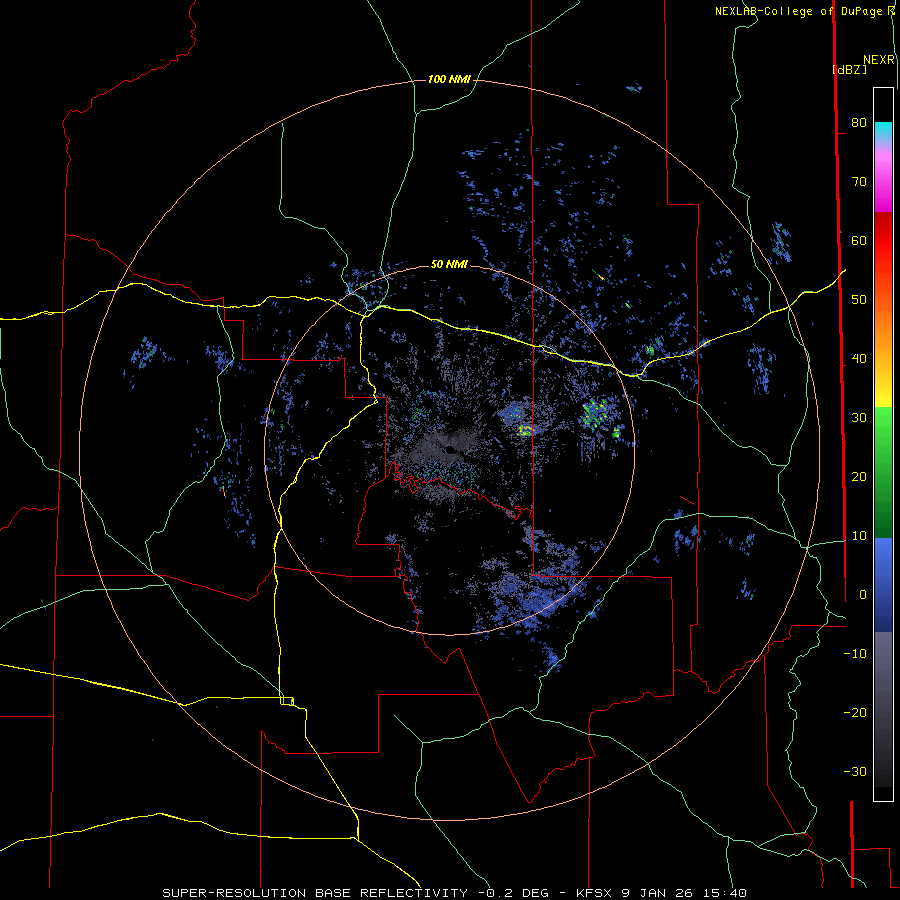Click the 30 value on the dBZ scale
900x900 pixels.
859,417
